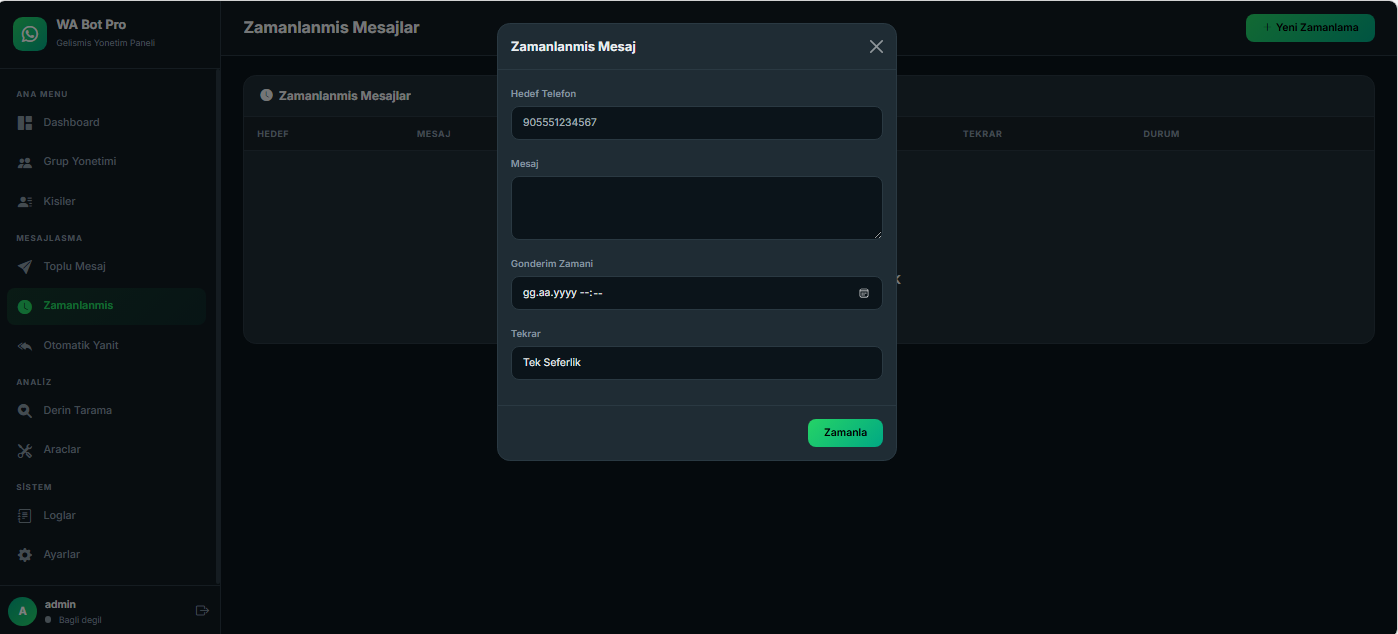Click the logout icon beside admin

(x=202, y=610)
